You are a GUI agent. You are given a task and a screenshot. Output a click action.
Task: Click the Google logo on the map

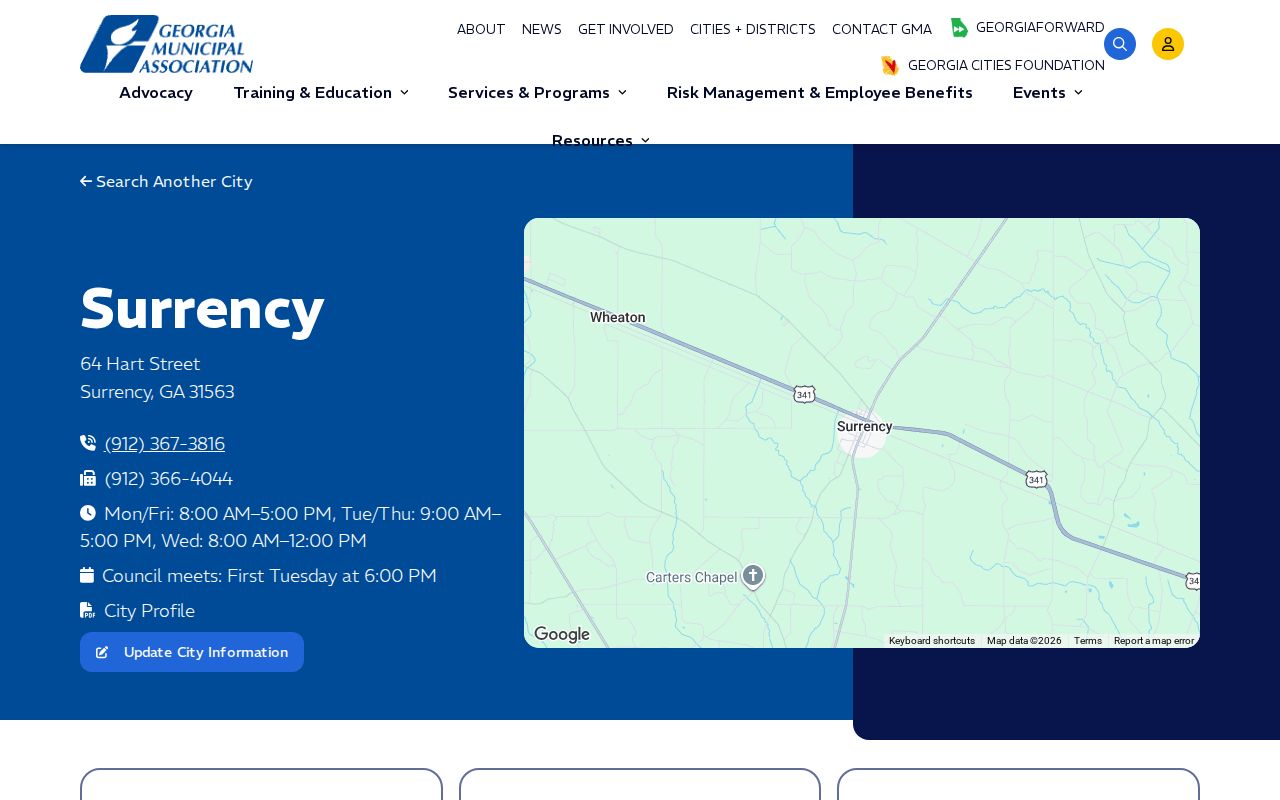(x=562, y=635)
